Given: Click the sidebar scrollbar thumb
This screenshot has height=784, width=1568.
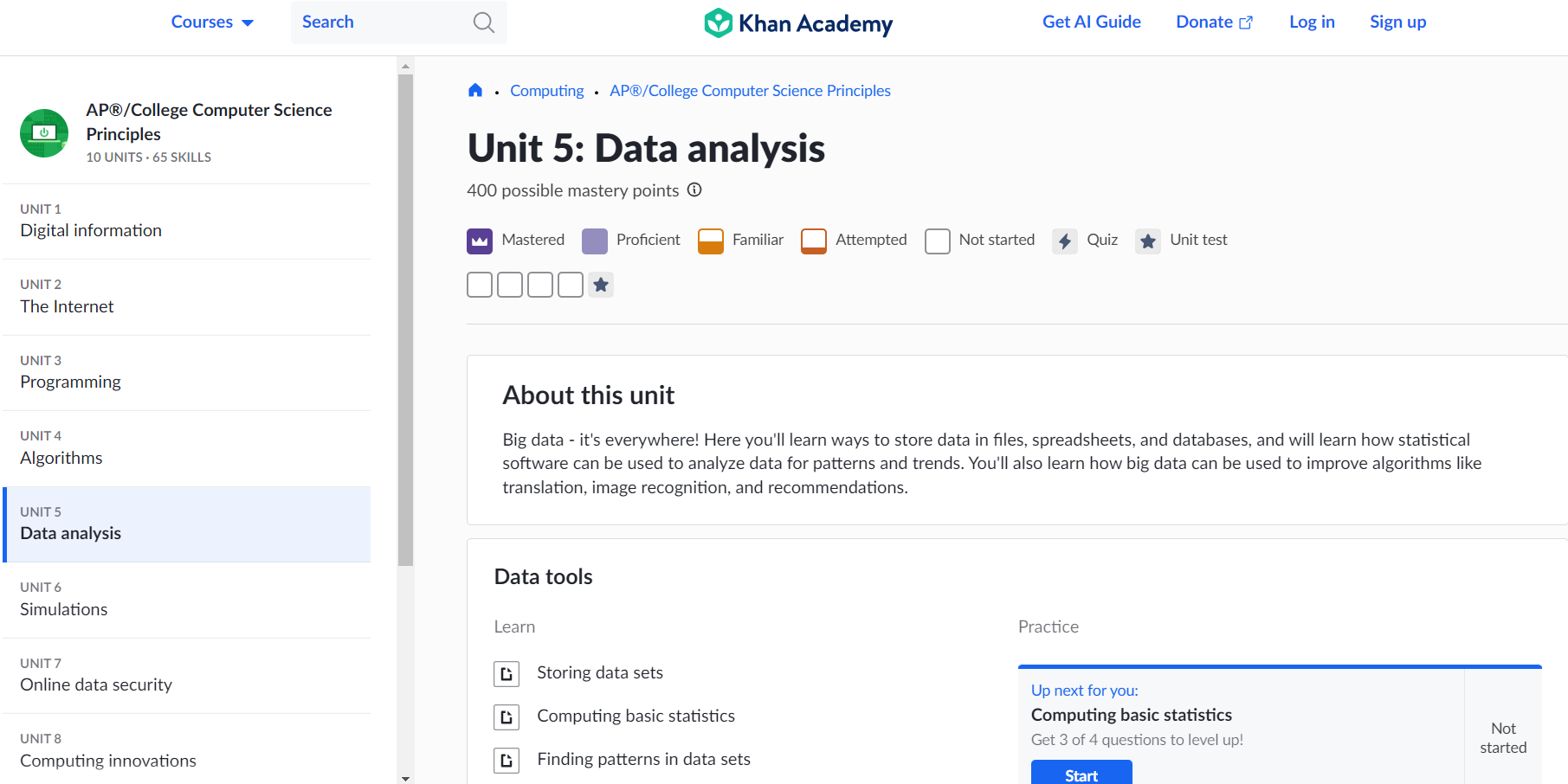Looking at the screenshot, I should [x=405, y=320].
